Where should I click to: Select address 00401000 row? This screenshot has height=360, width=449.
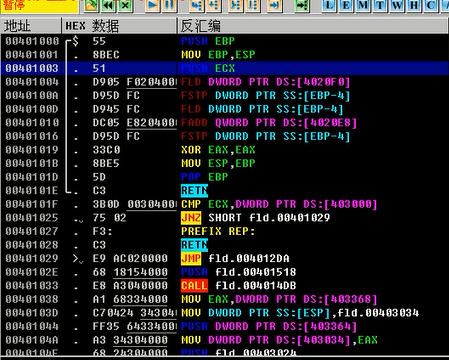pos(224,41)
